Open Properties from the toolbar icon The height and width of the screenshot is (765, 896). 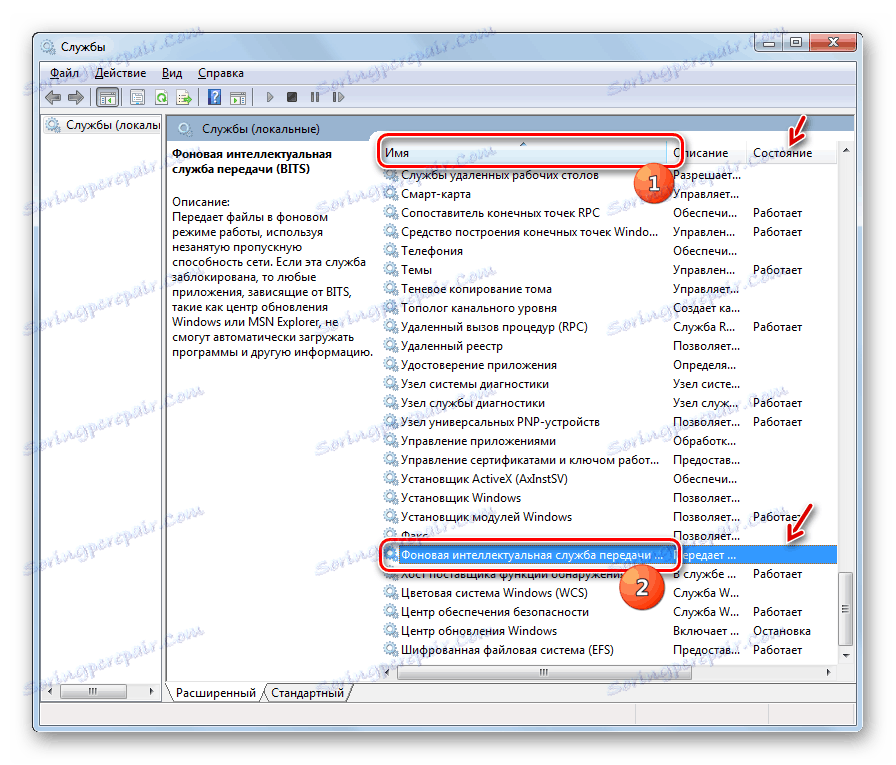click(x=137, y=98)
